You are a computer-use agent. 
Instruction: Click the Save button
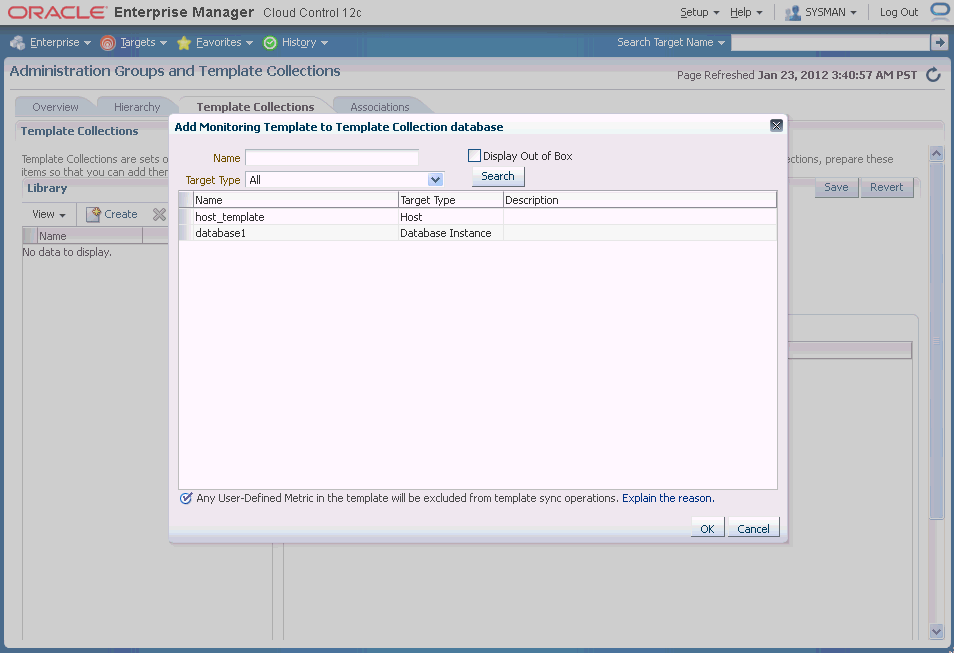[836, 187]
